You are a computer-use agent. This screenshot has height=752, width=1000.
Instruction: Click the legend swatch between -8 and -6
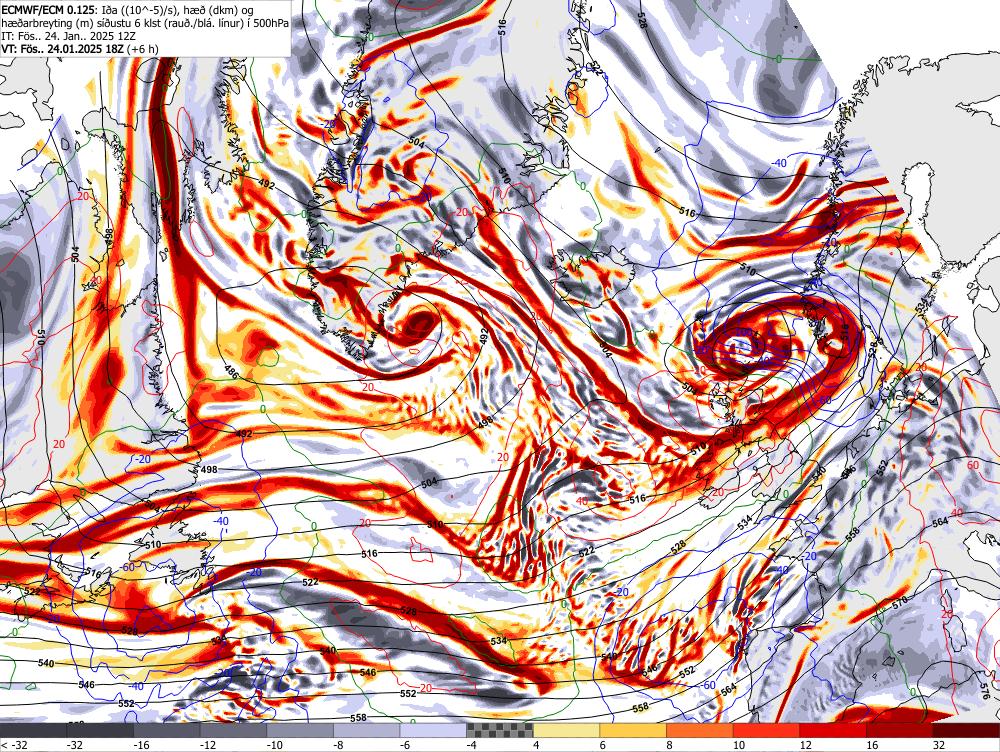point(367,730)
